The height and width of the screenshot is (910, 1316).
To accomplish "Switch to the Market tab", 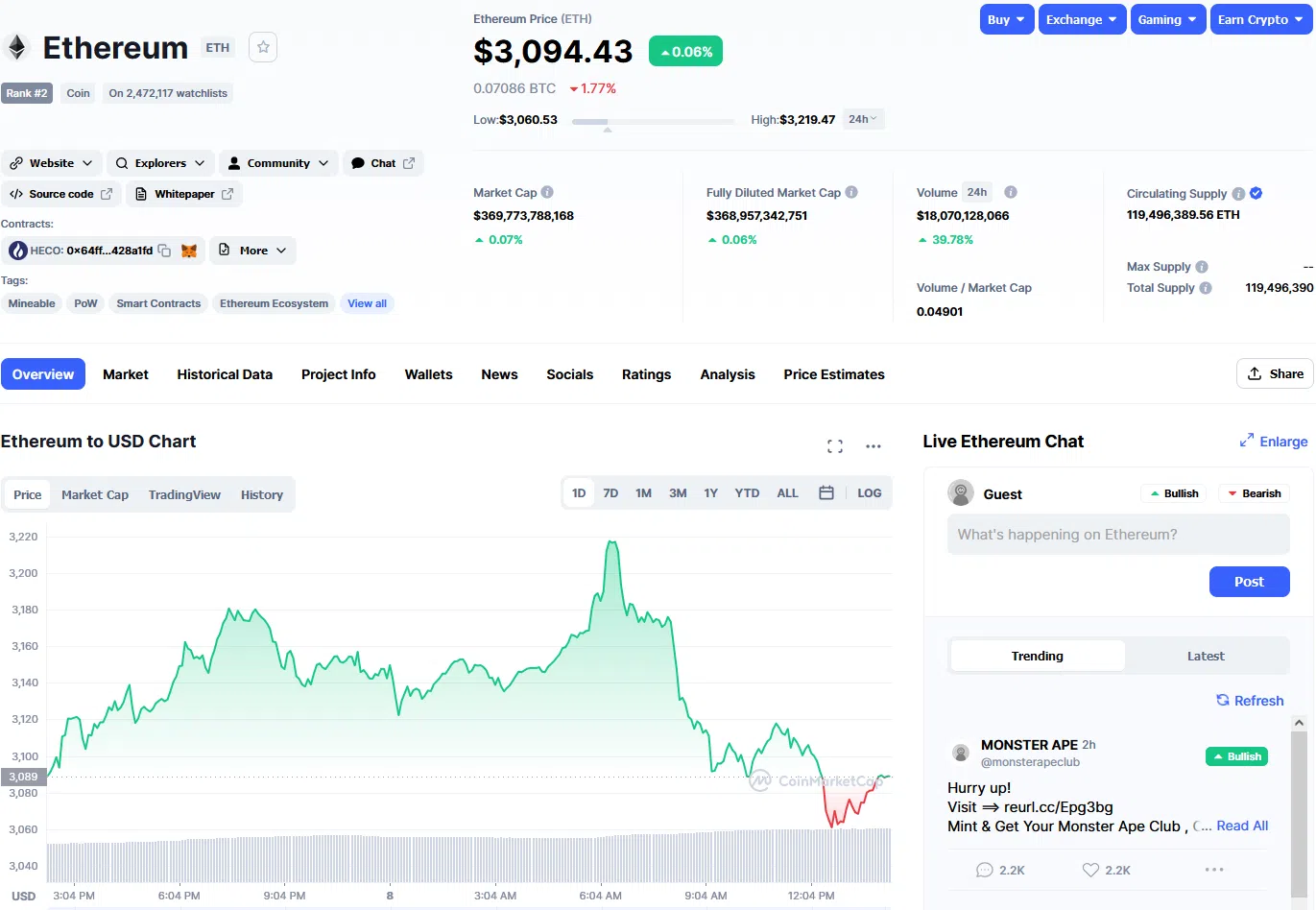I will click(x=126, y=374).
